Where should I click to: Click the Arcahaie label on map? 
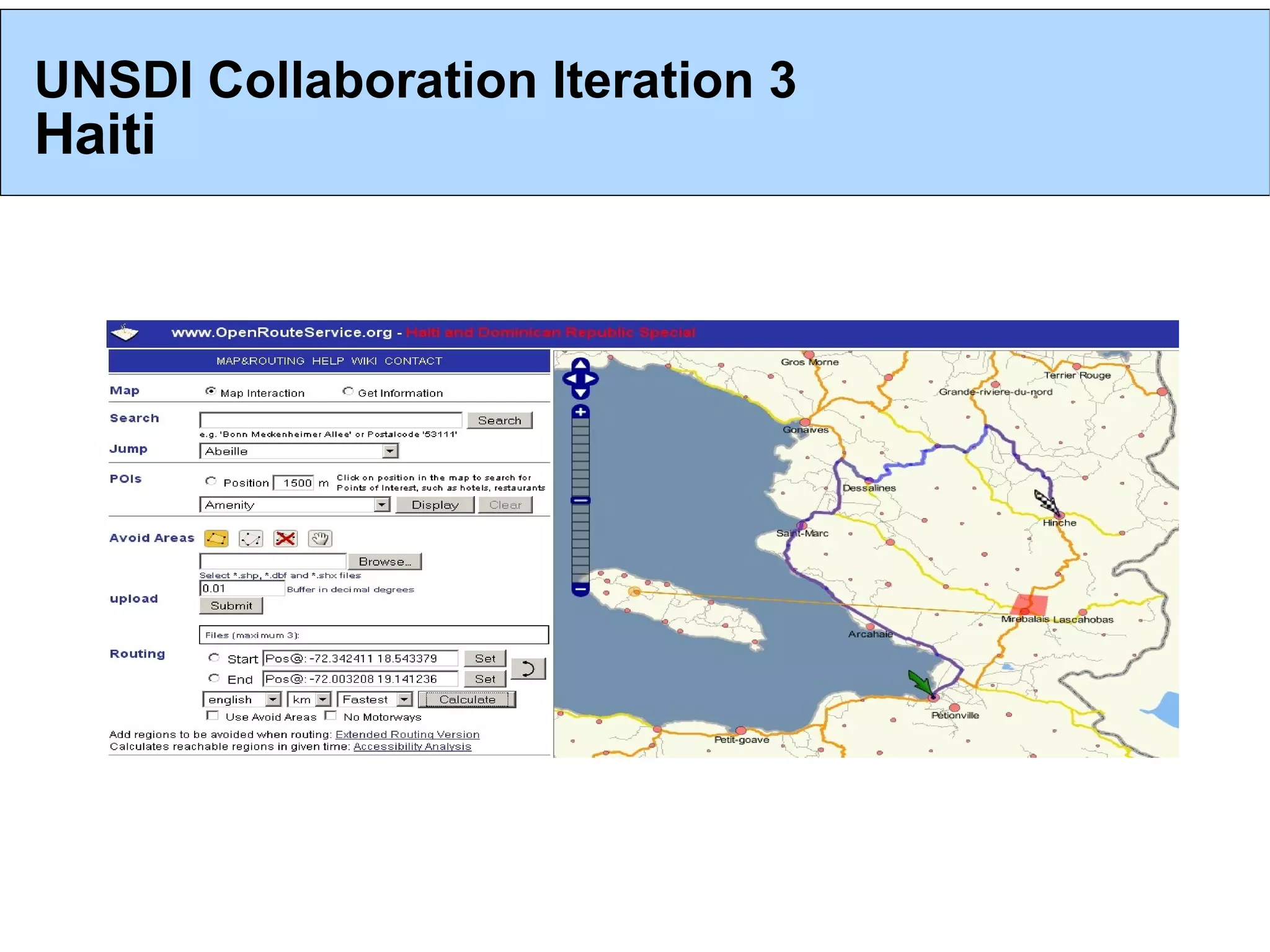(871, 634)
